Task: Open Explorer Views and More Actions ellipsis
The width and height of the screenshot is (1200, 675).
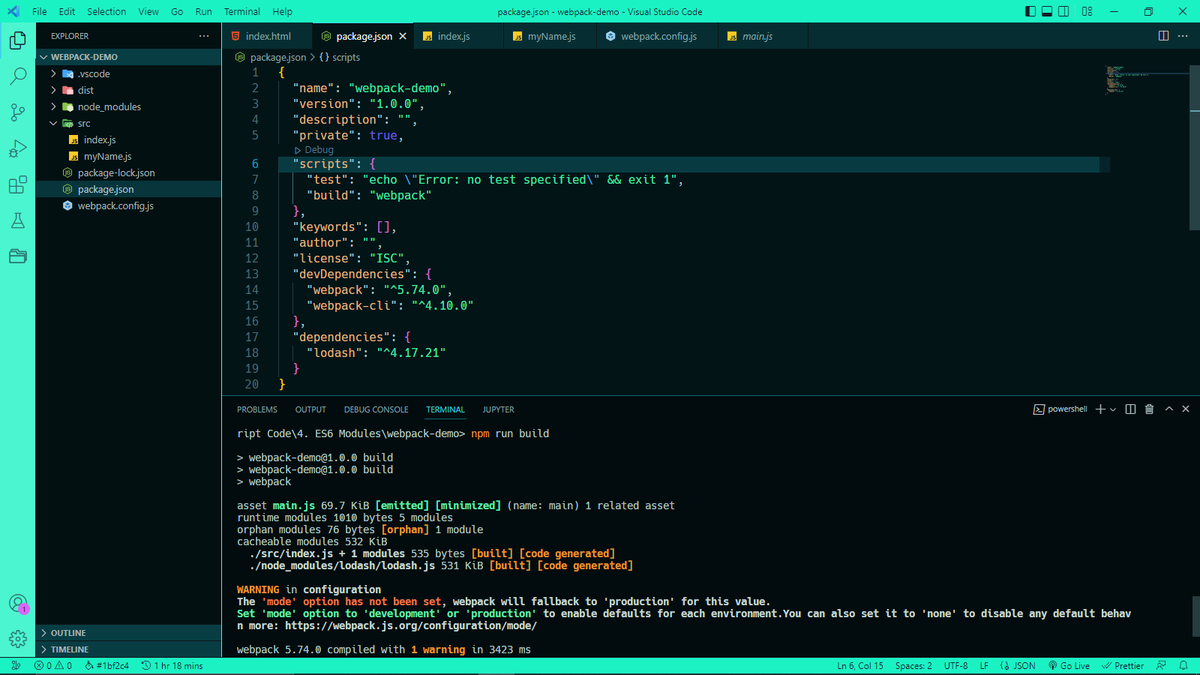Action: click(x=204, y=36)
